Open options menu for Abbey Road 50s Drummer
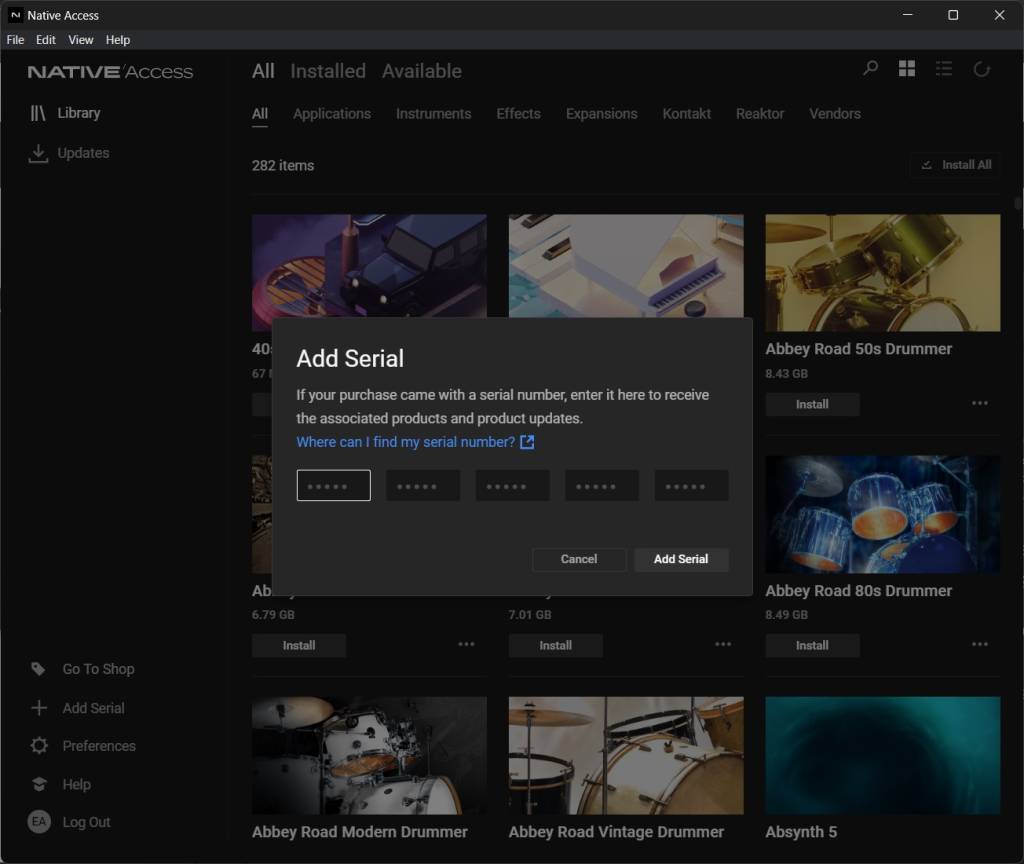This screenshot has height=864, width=1024. [980, 403]
